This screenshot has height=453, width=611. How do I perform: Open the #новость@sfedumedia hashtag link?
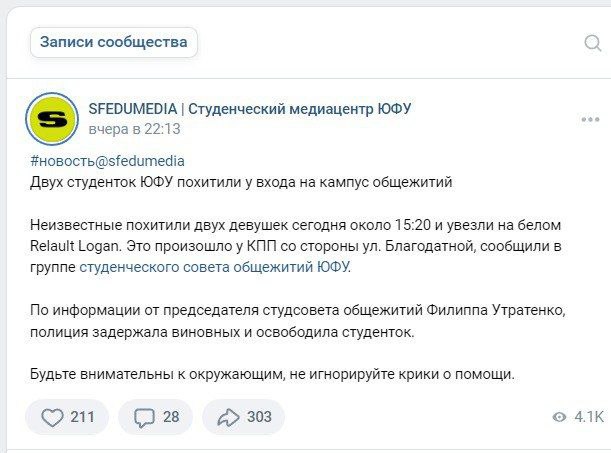pos(107,161)
